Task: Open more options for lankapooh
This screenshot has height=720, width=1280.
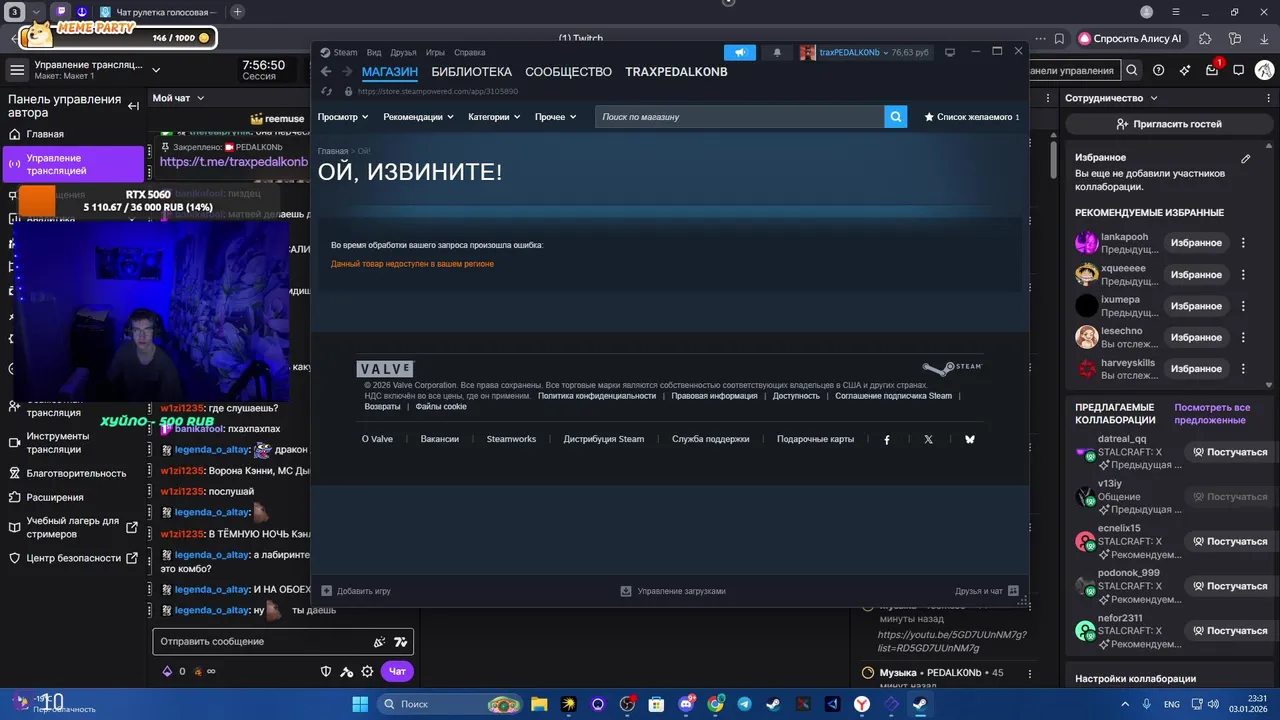Action: click(x=1243, y=243)
